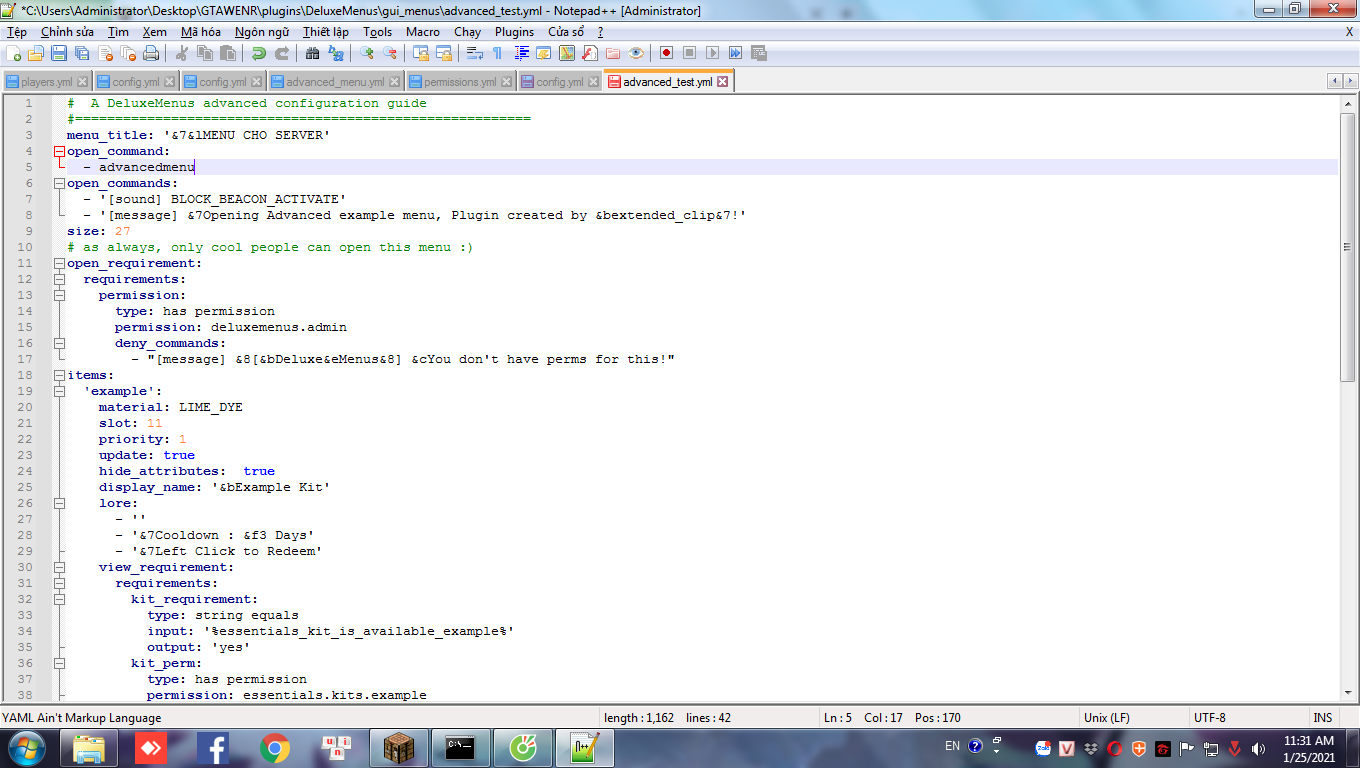Click the Redo toolbar icon
Screen dimensions: 1360x768
pos(282,53)
